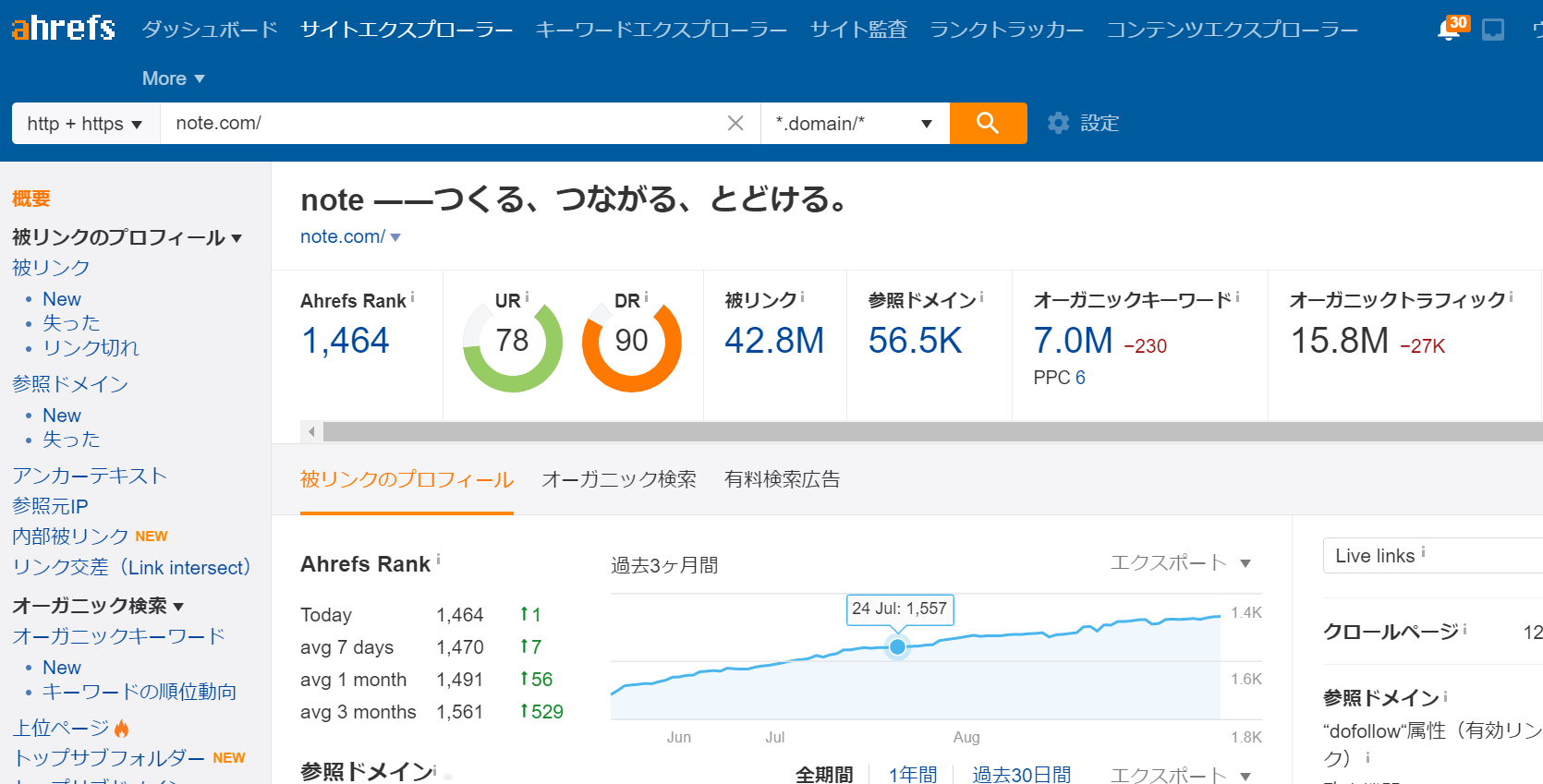Switch to オーガニック検索 tab
Viewport: 1543px width, 784px height.
(618, 479)
